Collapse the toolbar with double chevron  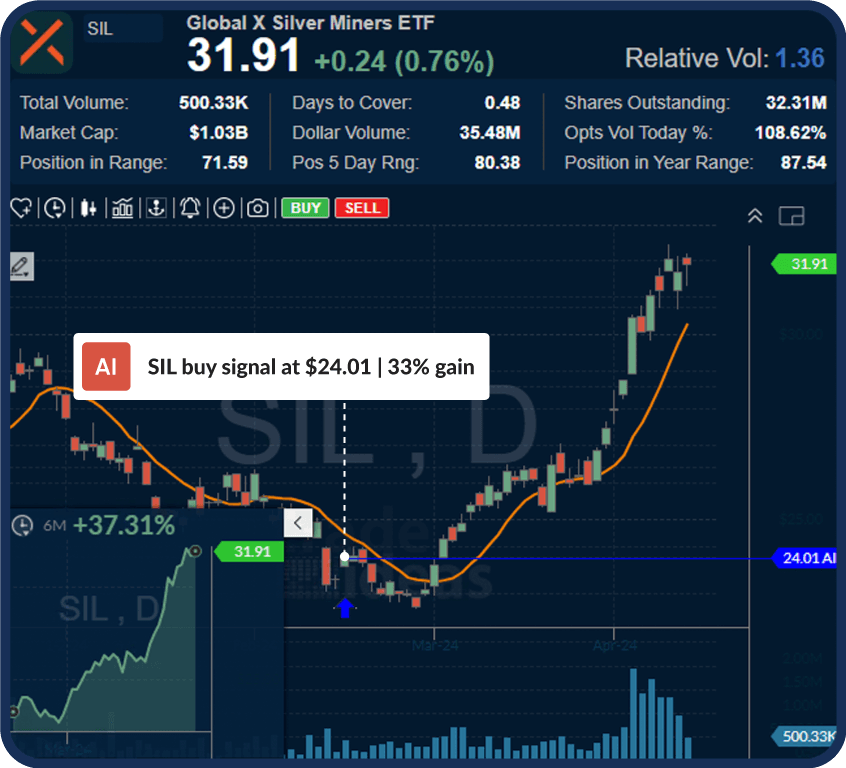(x=755, y=214)
